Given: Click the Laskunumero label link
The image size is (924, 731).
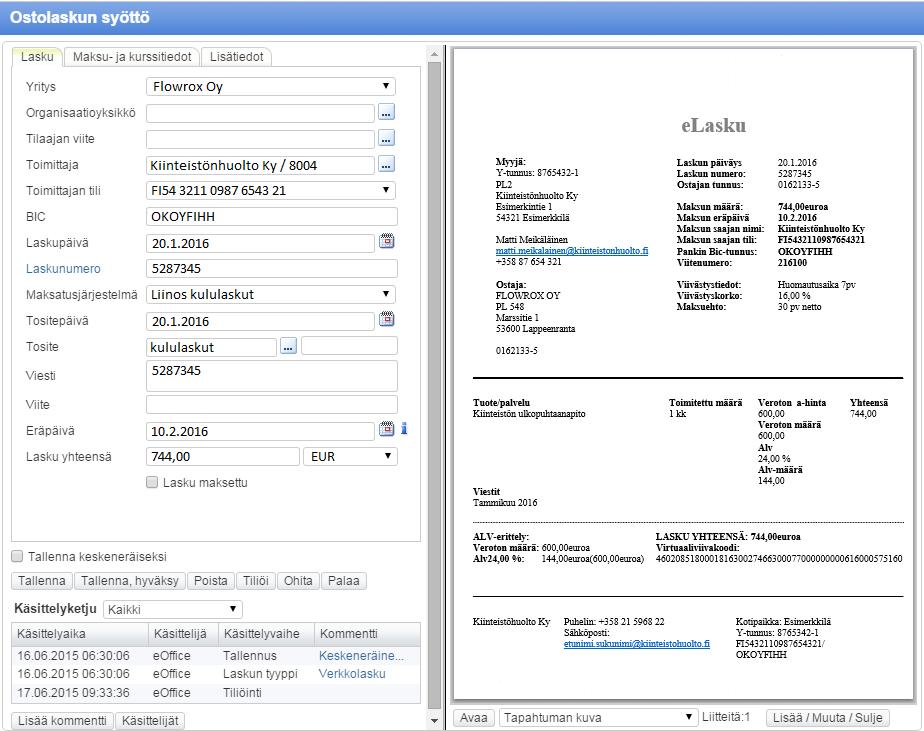Looking at the screenshot, I should point(63,268).
